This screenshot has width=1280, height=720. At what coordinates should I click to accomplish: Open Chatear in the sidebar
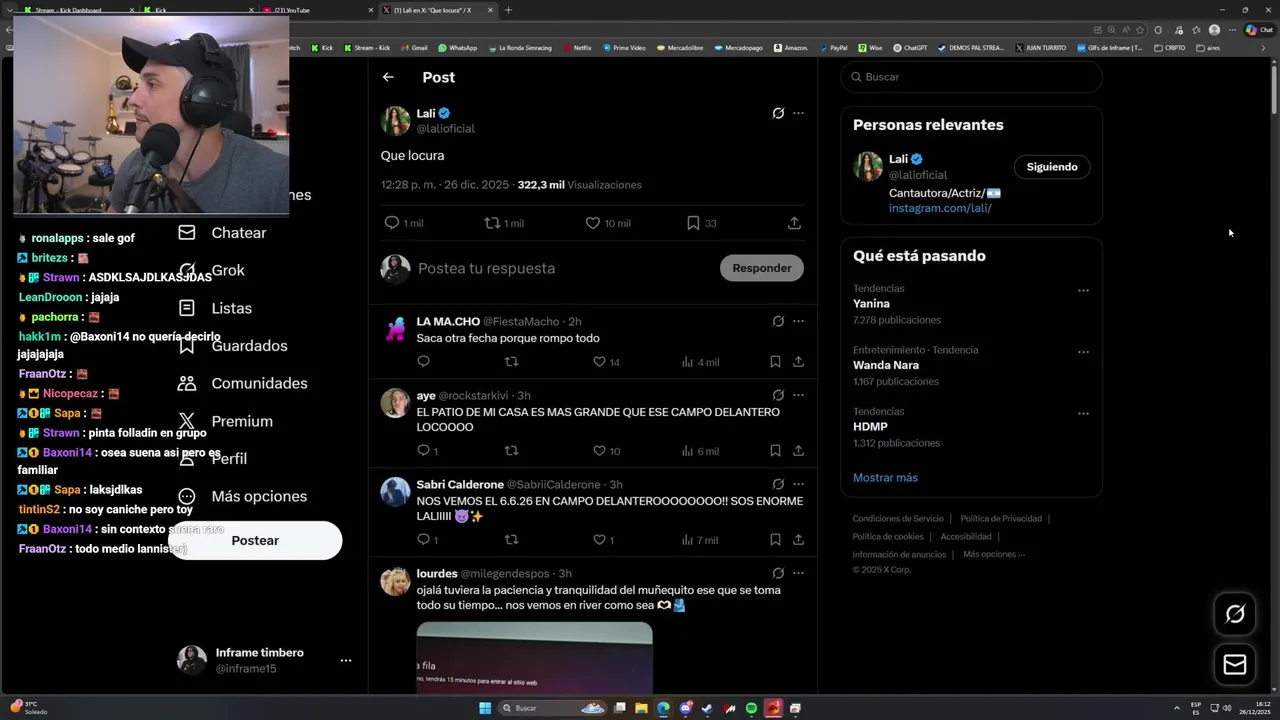point(222,233)
